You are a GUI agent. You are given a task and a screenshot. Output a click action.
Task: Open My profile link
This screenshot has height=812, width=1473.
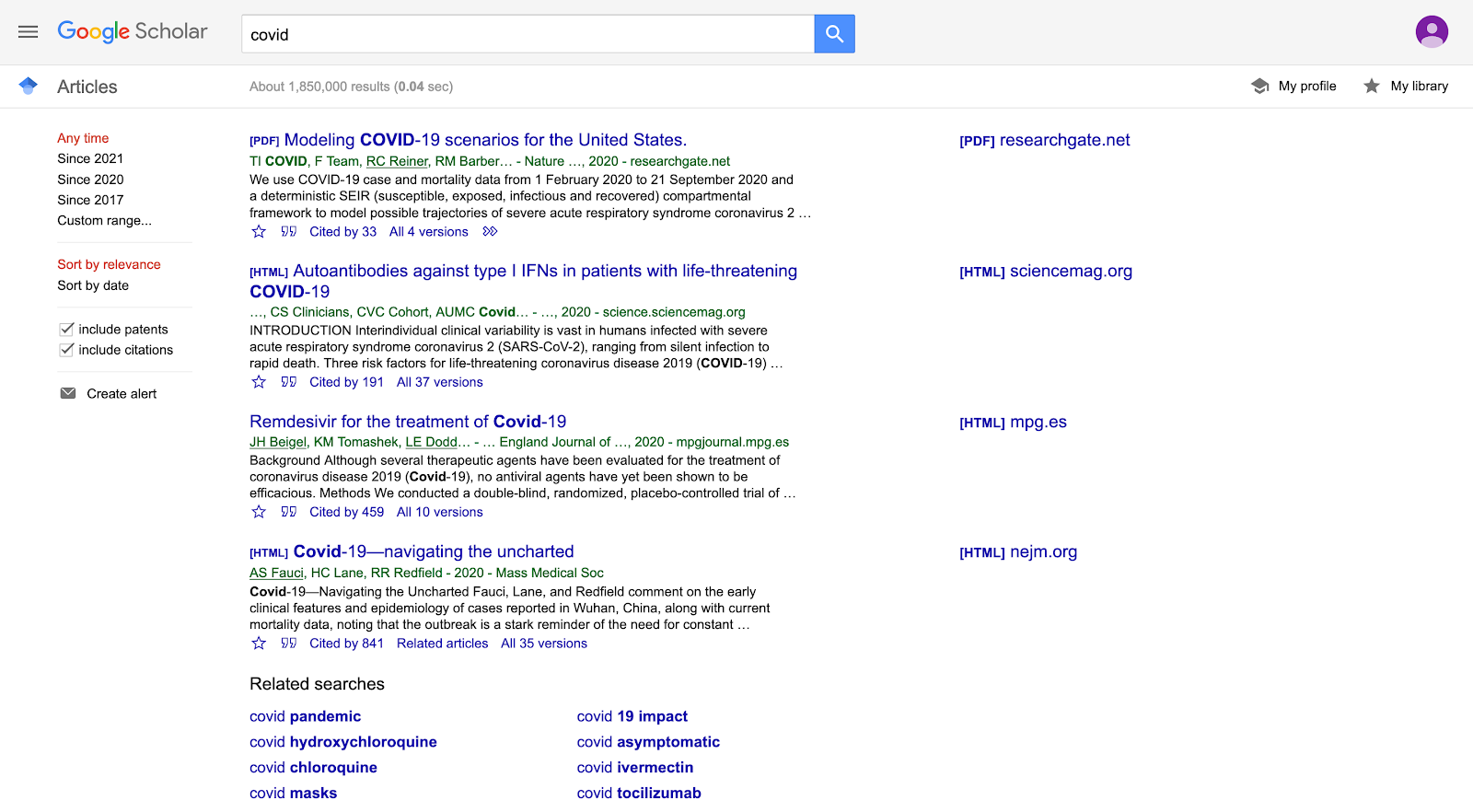[x=1307, y=86]
